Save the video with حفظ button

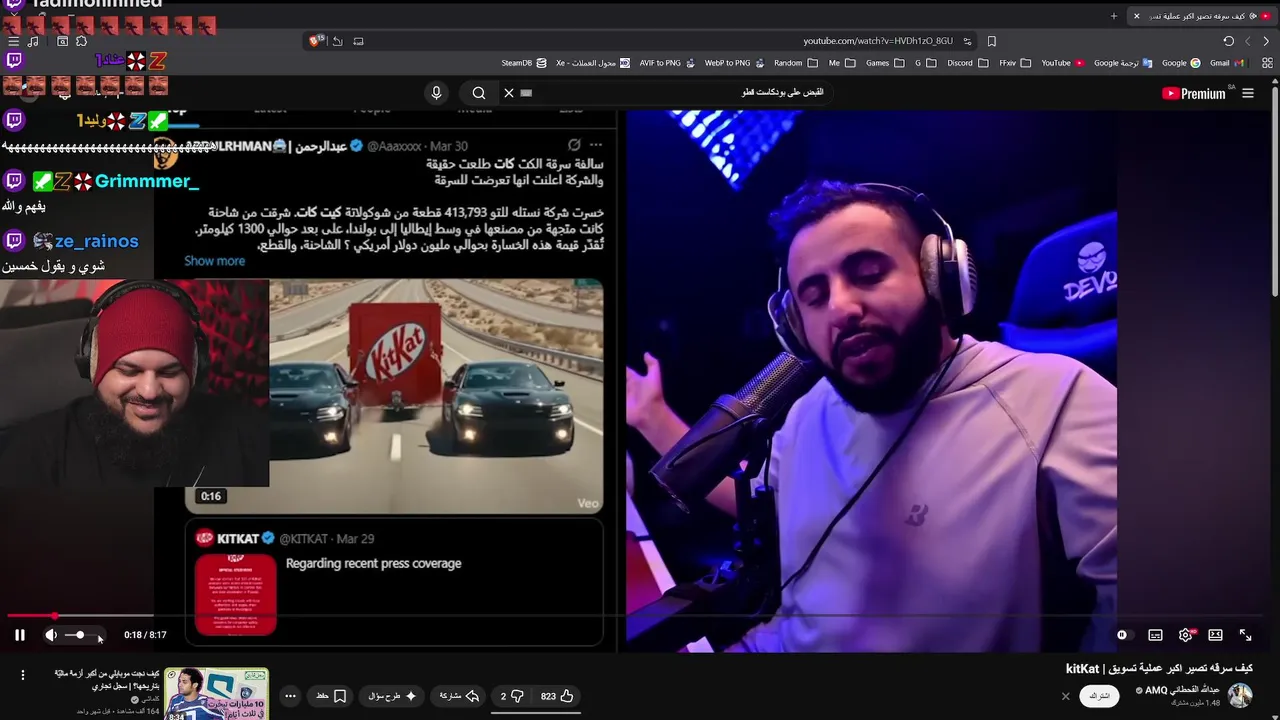331,696
